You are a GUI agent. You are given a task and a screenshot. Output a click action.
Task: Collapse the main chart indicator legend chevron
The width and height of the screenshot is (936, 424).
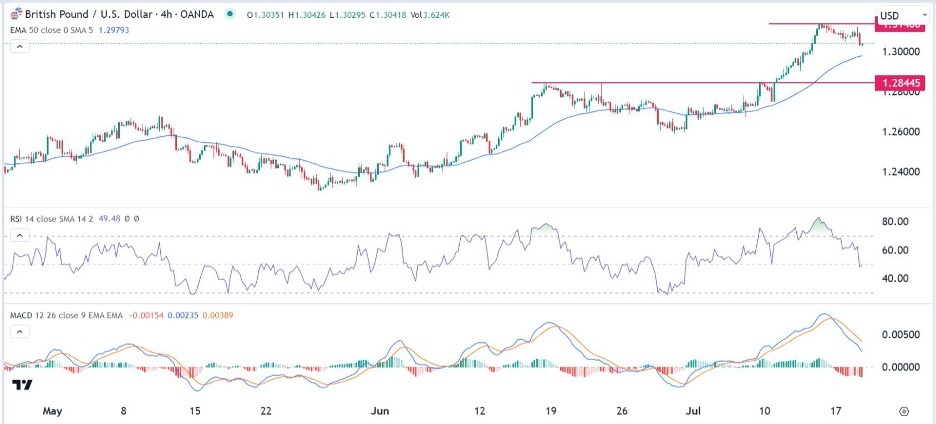(19, 47)
